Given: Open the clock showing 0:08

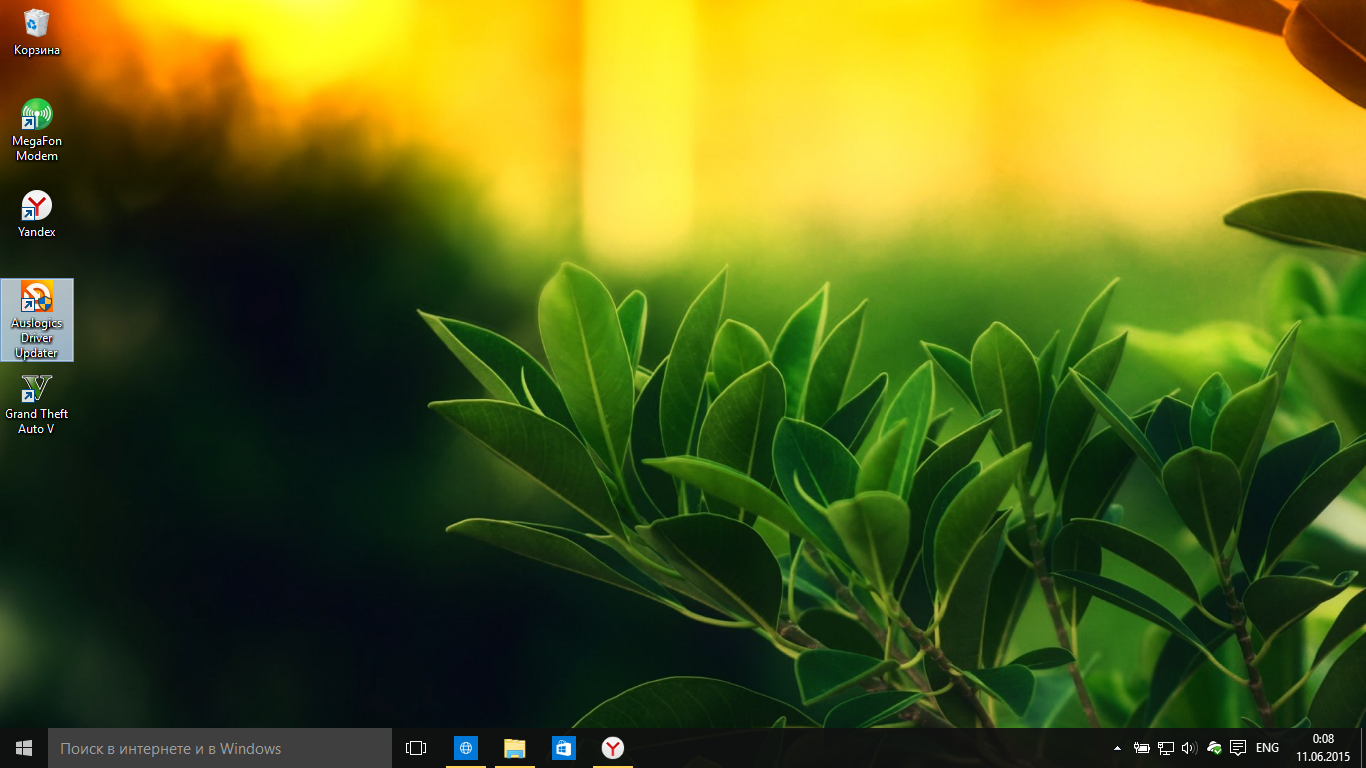Looking at the screenshot, I should 1323,748.
